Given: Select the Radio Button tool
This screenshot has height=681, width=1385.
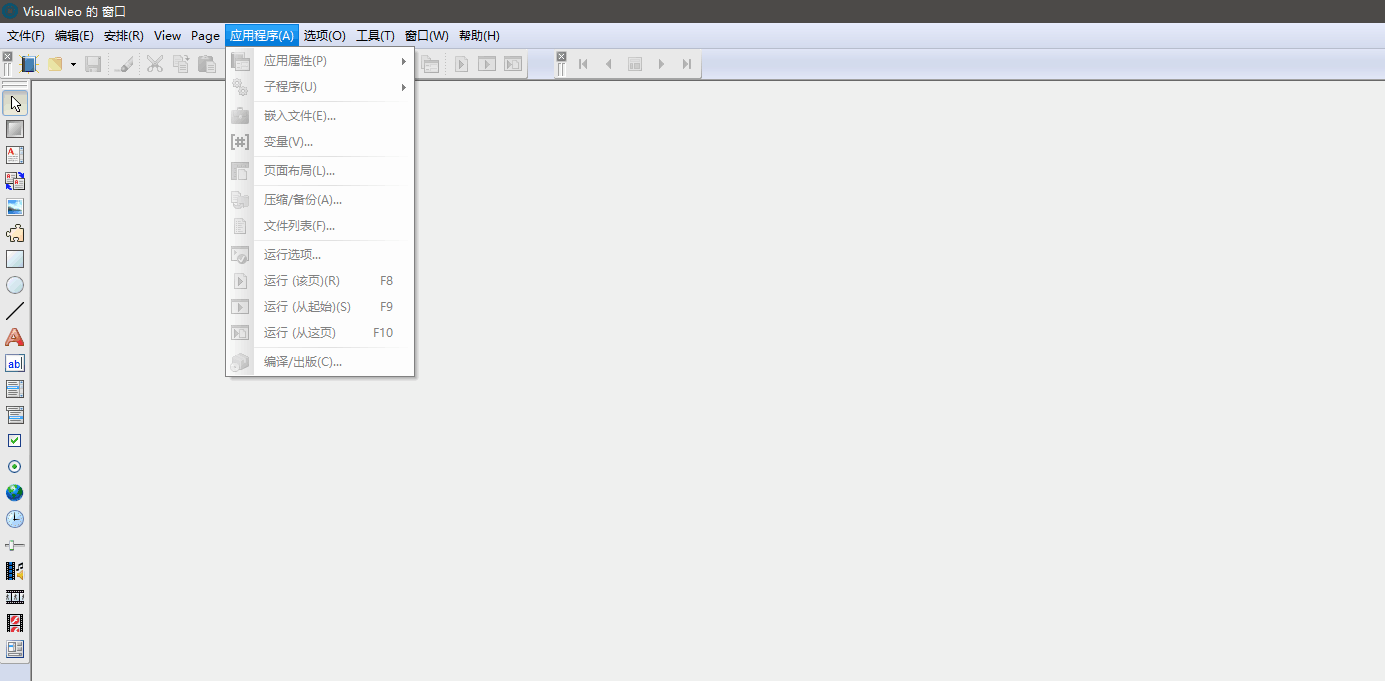Looking at the screenshot, I should point(15,467).
